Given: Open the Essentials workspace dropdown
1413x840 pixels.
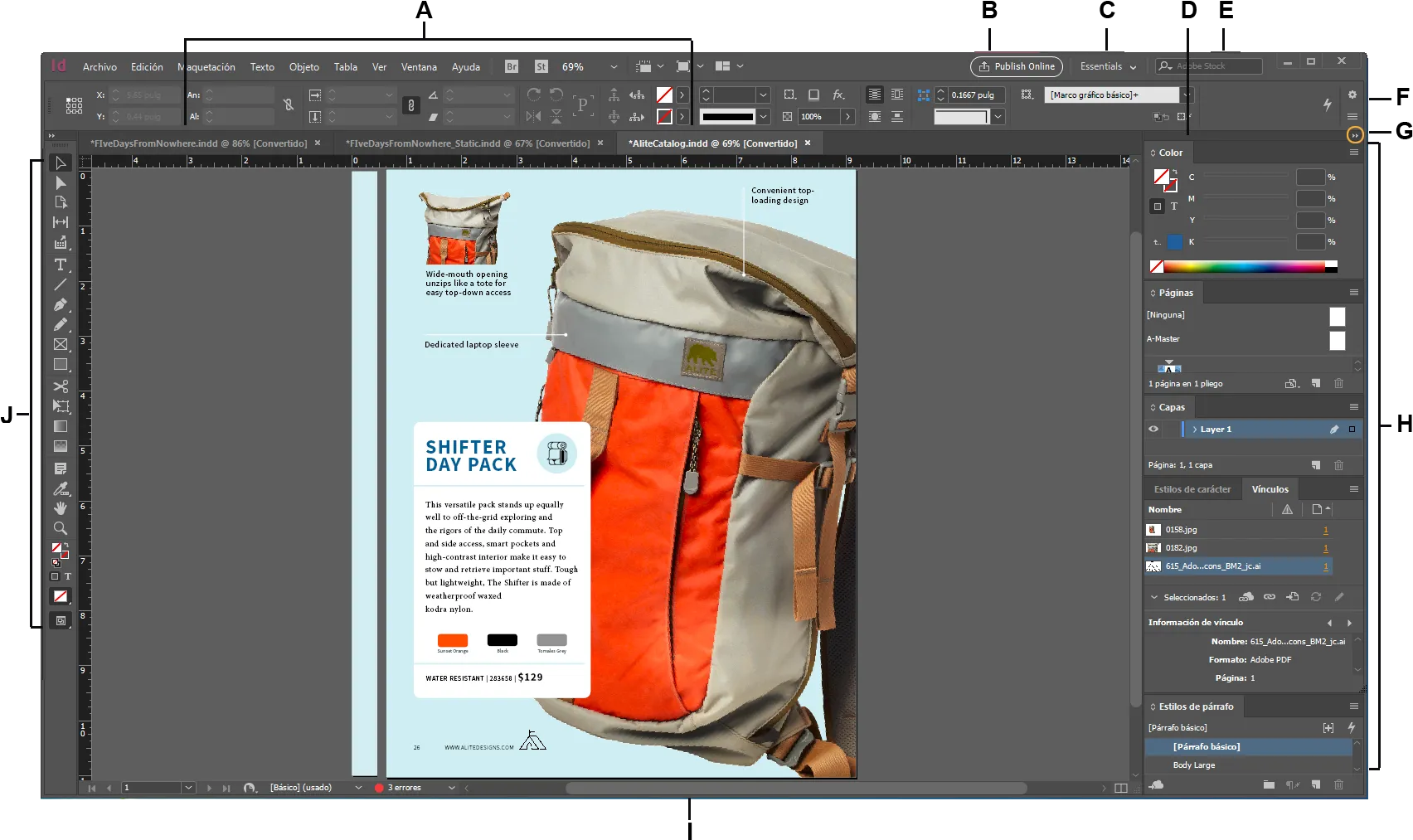Looking at the screenshot, I should tap(1108, 66).
